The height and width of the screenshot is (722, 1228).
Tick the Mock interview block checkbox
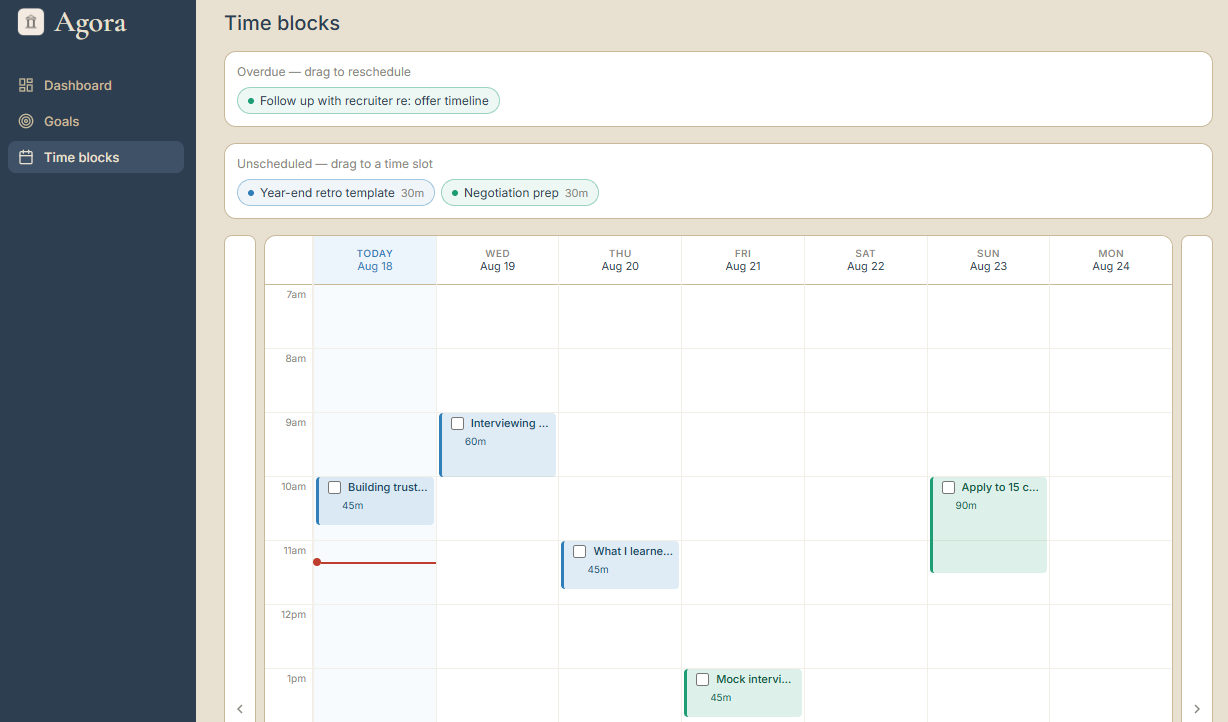coord(703,680)
